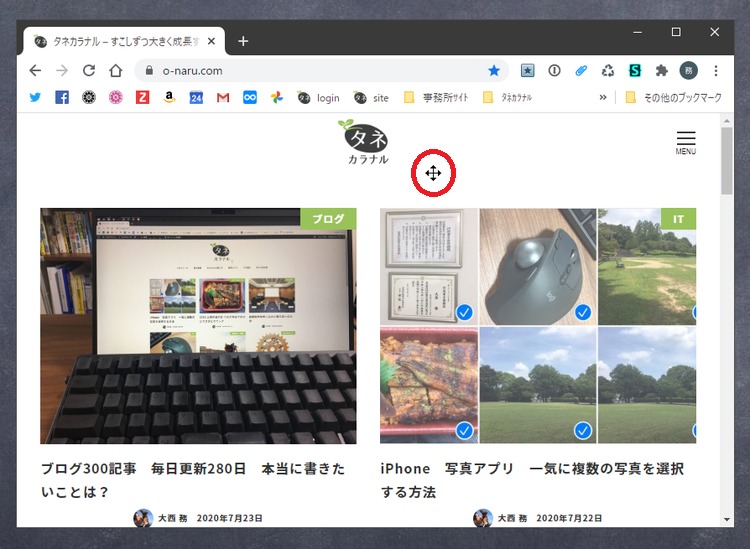Click the blue paperclip extension icon

(581, 71)
